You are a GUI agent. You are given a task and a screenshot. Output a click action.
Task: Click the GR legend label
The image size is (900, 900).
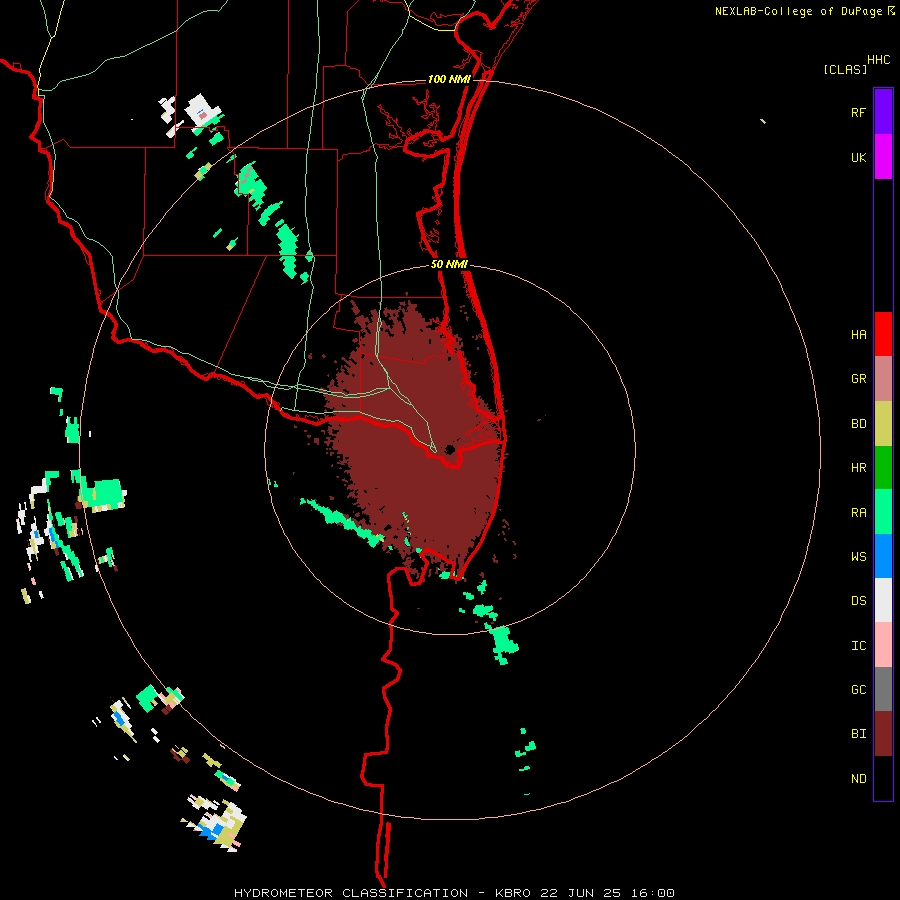pyautogui.click(x=858, y=379)
